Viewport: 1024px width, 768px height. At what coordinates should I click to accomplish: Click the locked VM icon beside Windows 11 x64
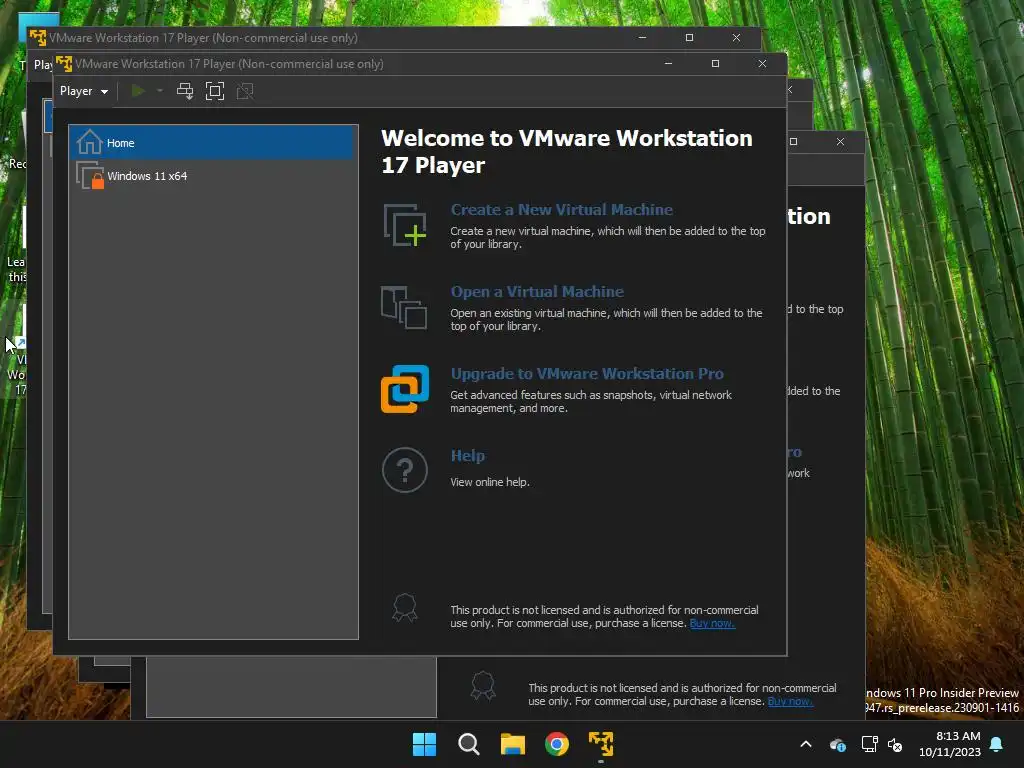coord(90,175)
